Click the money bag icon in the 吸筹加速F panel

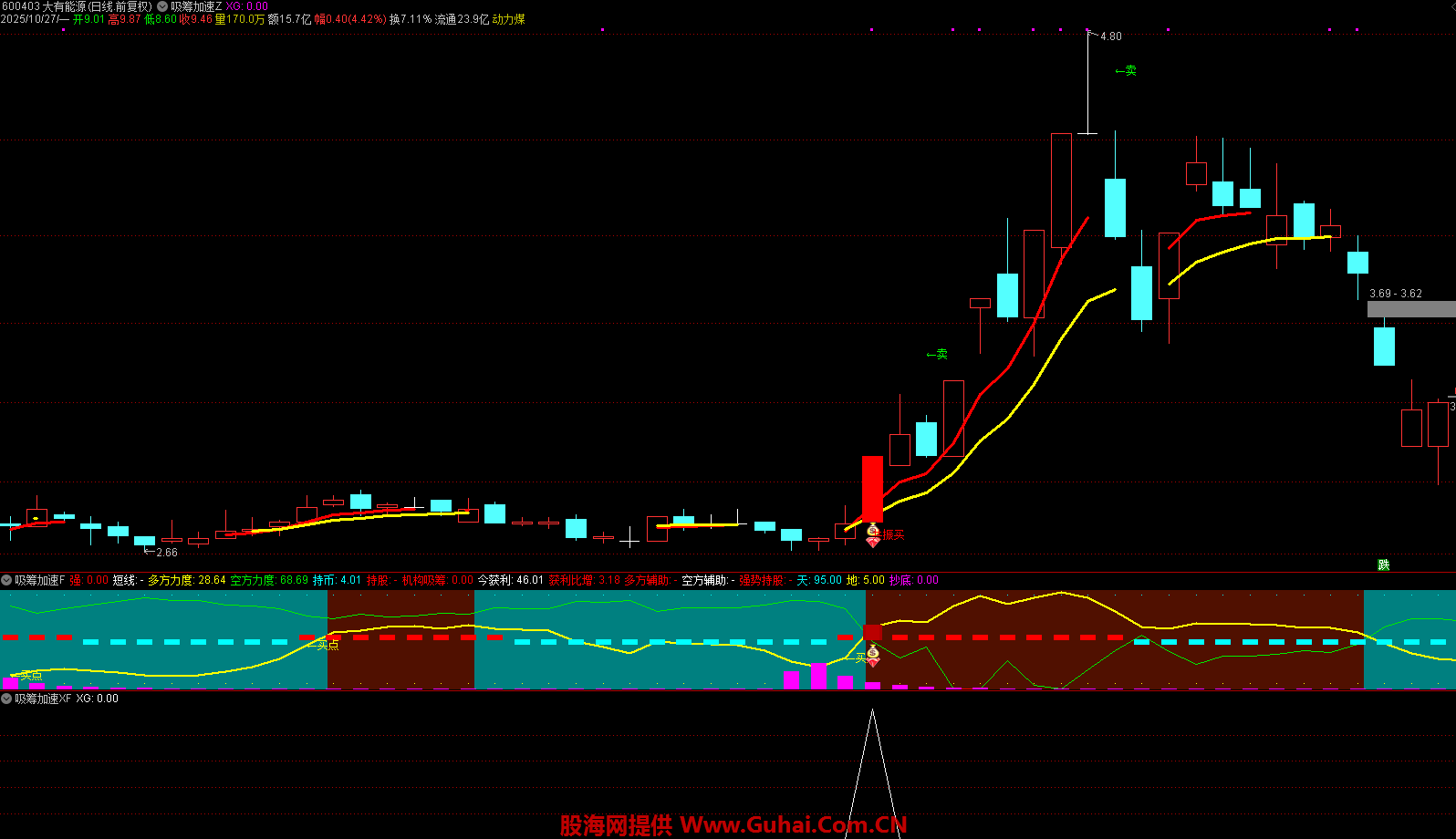click(873, 653)
